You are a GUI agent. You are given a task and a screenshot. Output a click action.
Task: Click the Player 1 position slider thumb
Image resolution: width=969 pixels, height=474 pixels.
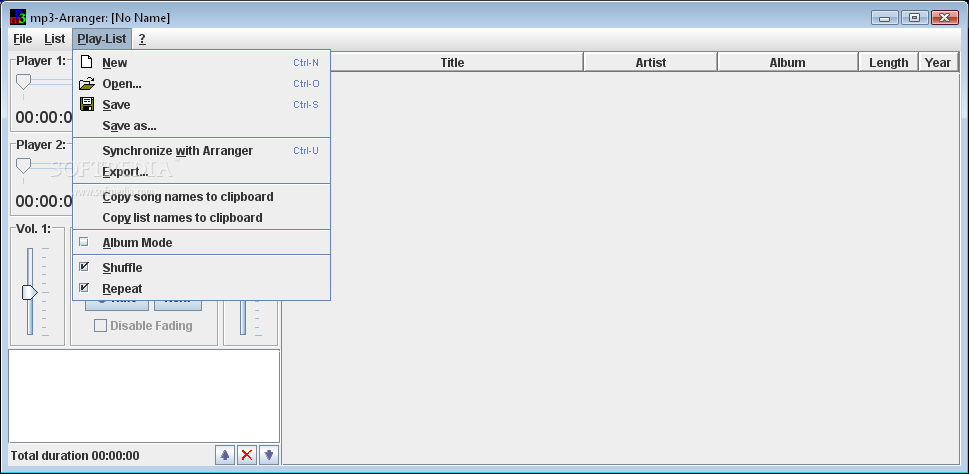click(23, 82)
